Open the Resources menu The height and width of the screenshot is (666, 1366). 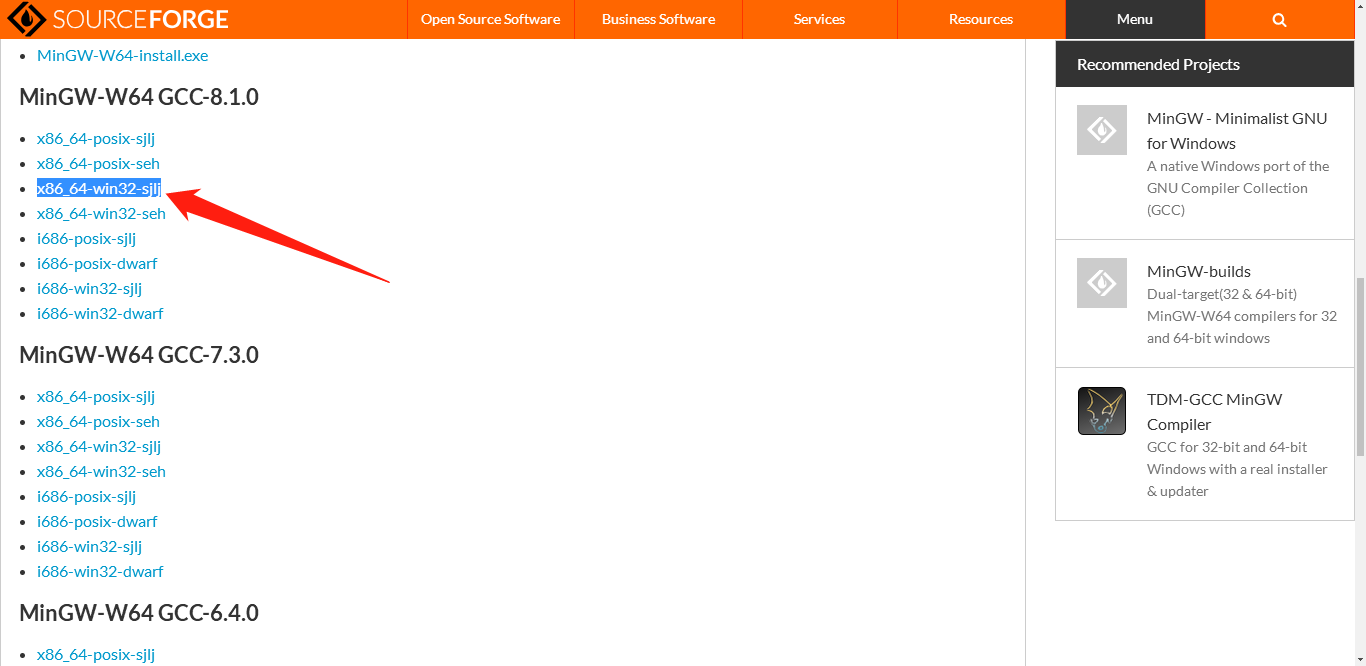(x=981, y=19)
